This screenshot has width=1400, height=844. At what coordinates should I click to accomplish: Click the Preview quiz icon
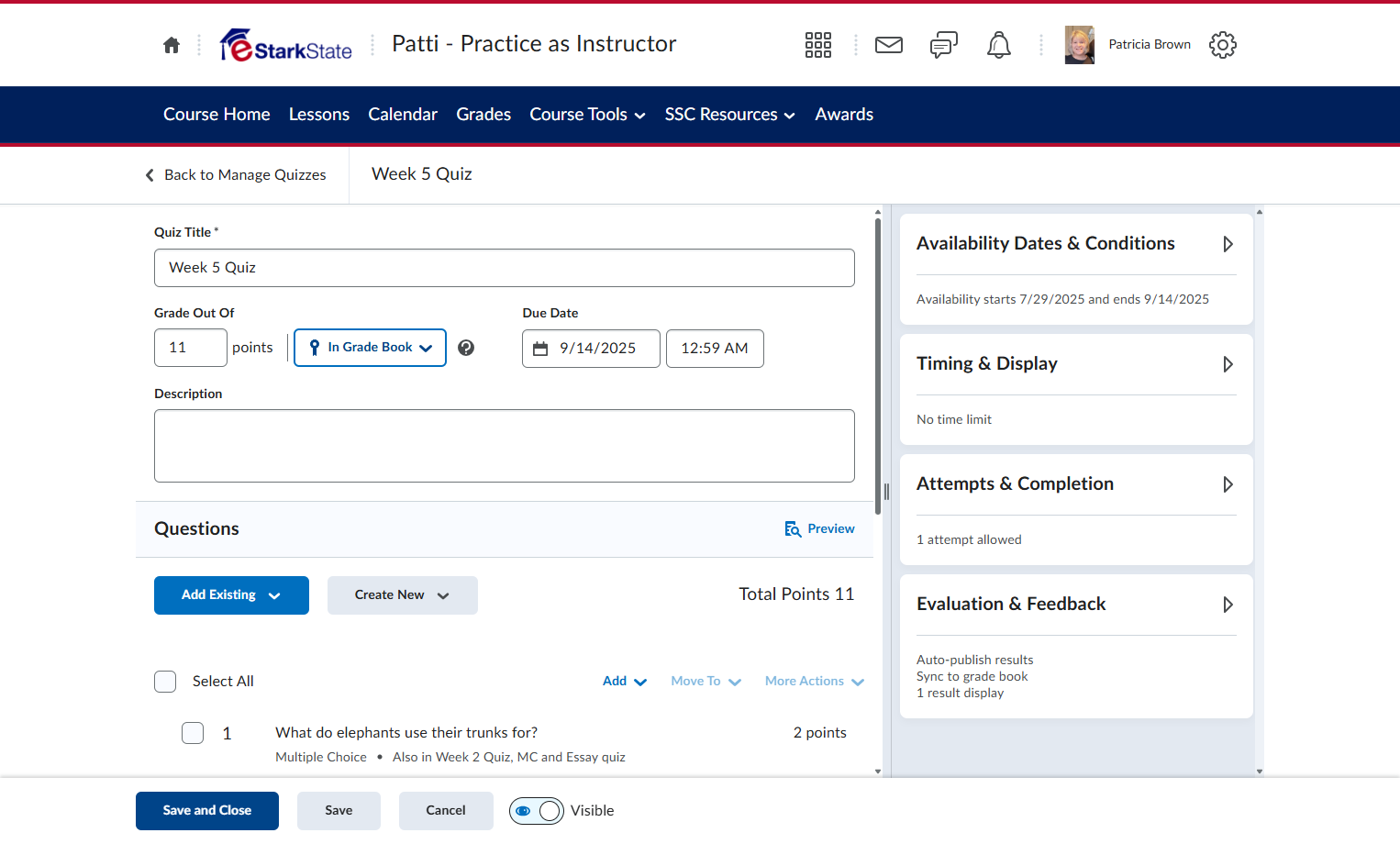tap(793, 529)
